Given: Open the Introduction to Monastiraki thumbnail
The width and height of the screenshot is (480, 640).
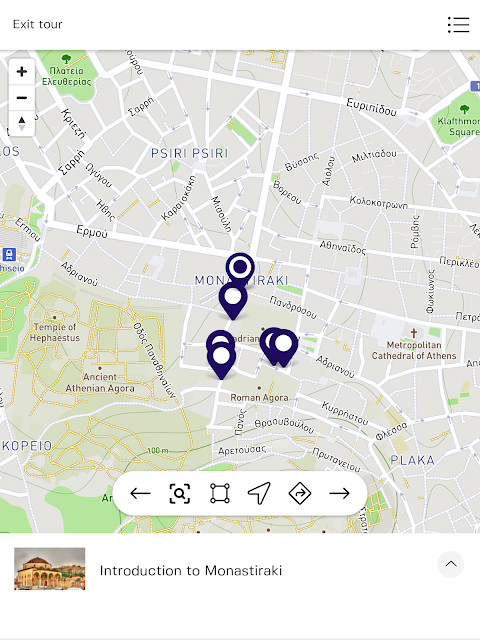Looking at the screenshot, I should point(49,569).
